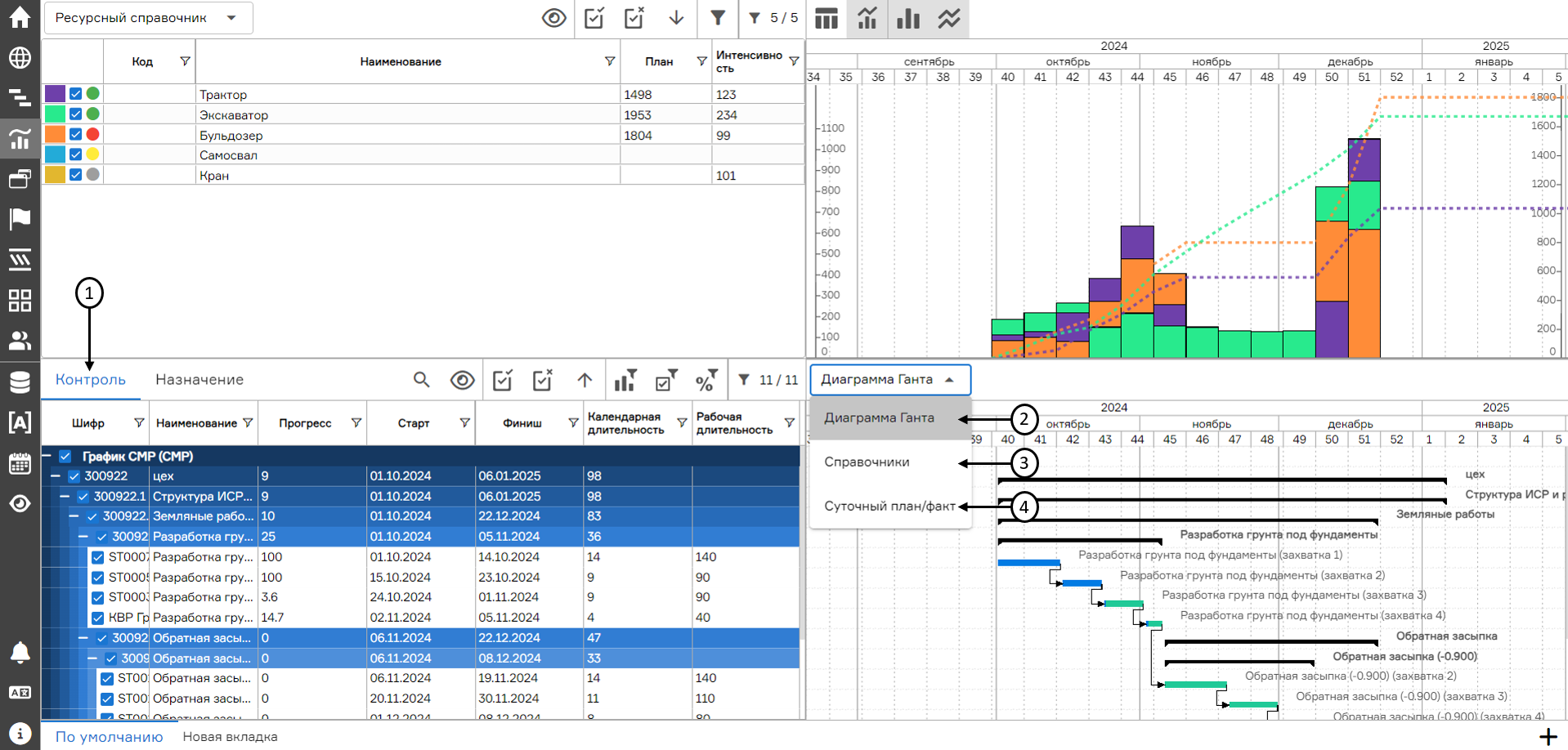Collapse the График СМР (СМР) tree node
This screenshot has width=1568, height=750.
[47, 456]
